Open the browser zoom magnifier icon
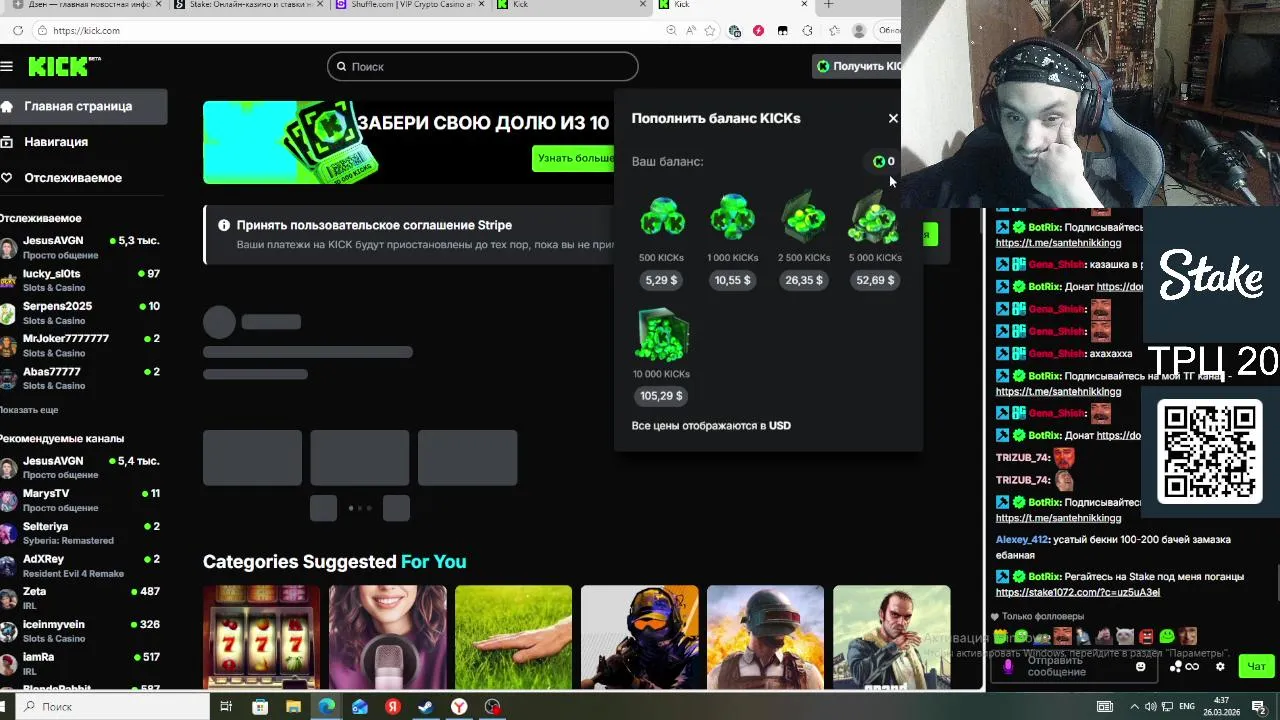This screenshot has height=720, width=1280. (671, 31)
